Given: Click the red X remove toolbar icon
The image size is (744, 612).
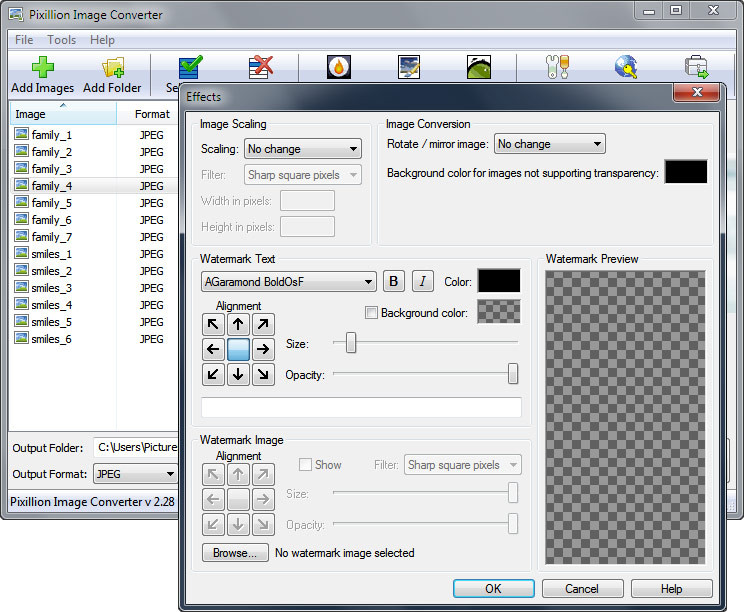Looking at the screenshot, I should (x=261, y=67).
